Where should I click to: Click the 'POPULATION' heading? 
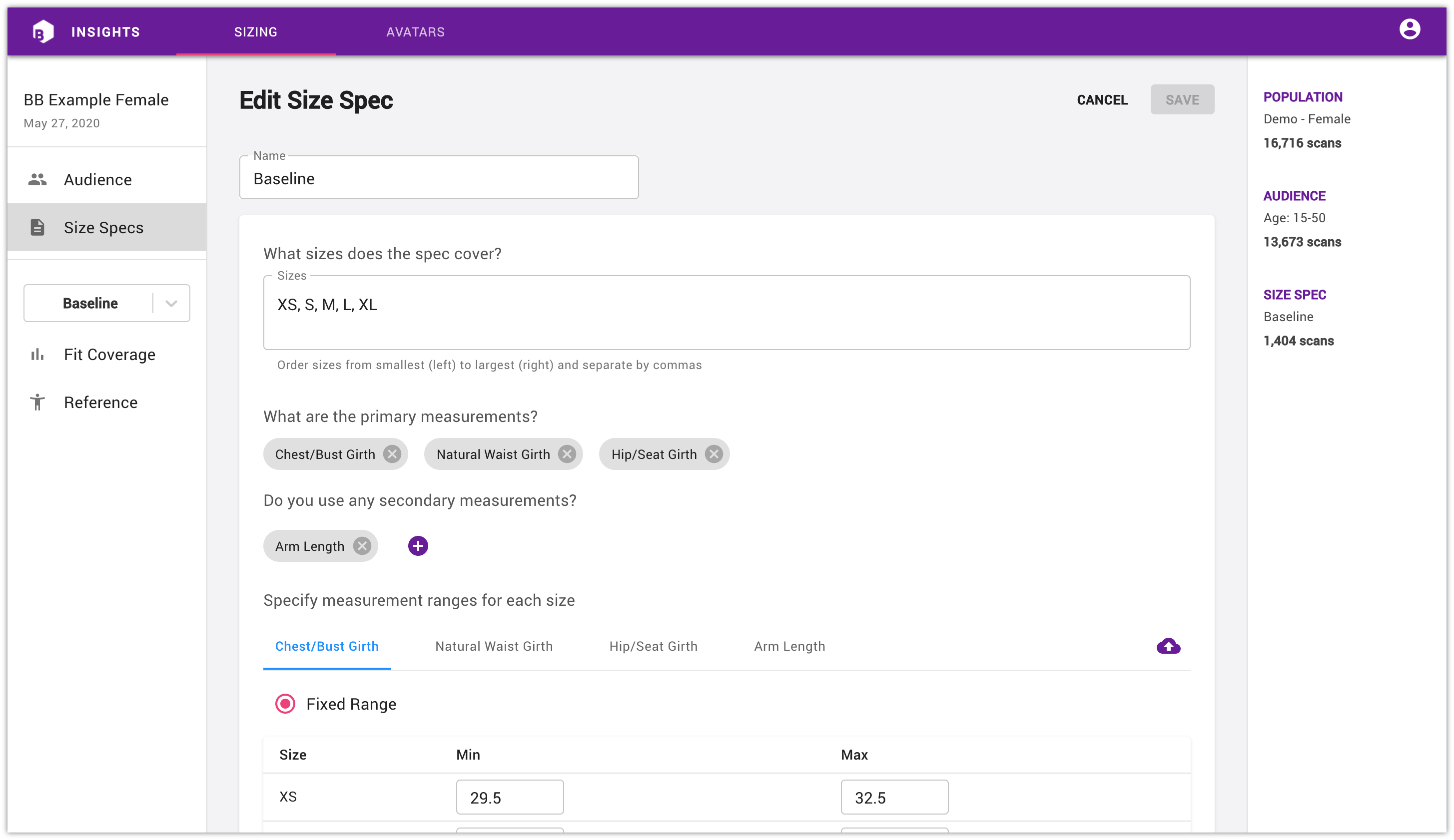(1303, 97)
